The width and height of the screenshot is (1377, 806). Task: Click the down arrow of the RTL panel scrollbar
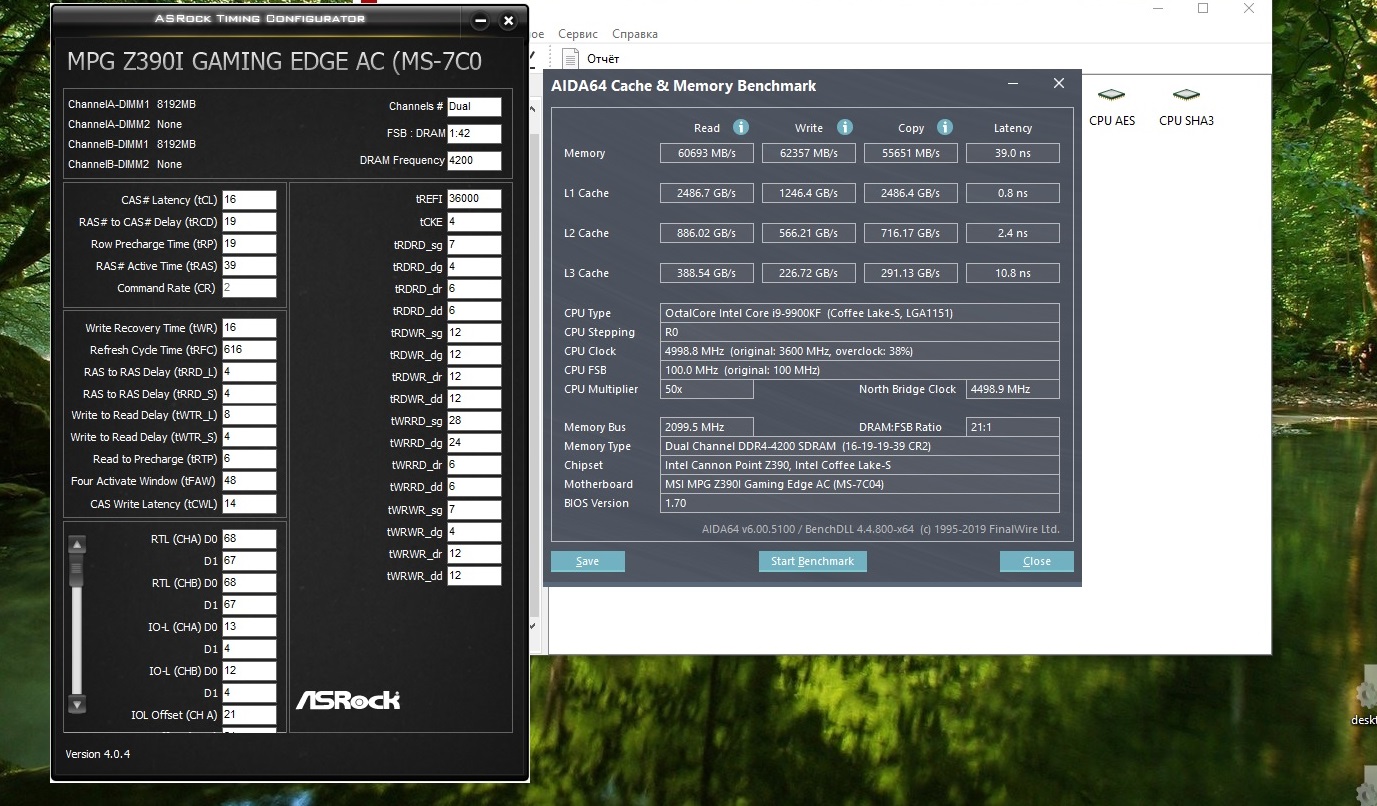click(x=77, y=703)
